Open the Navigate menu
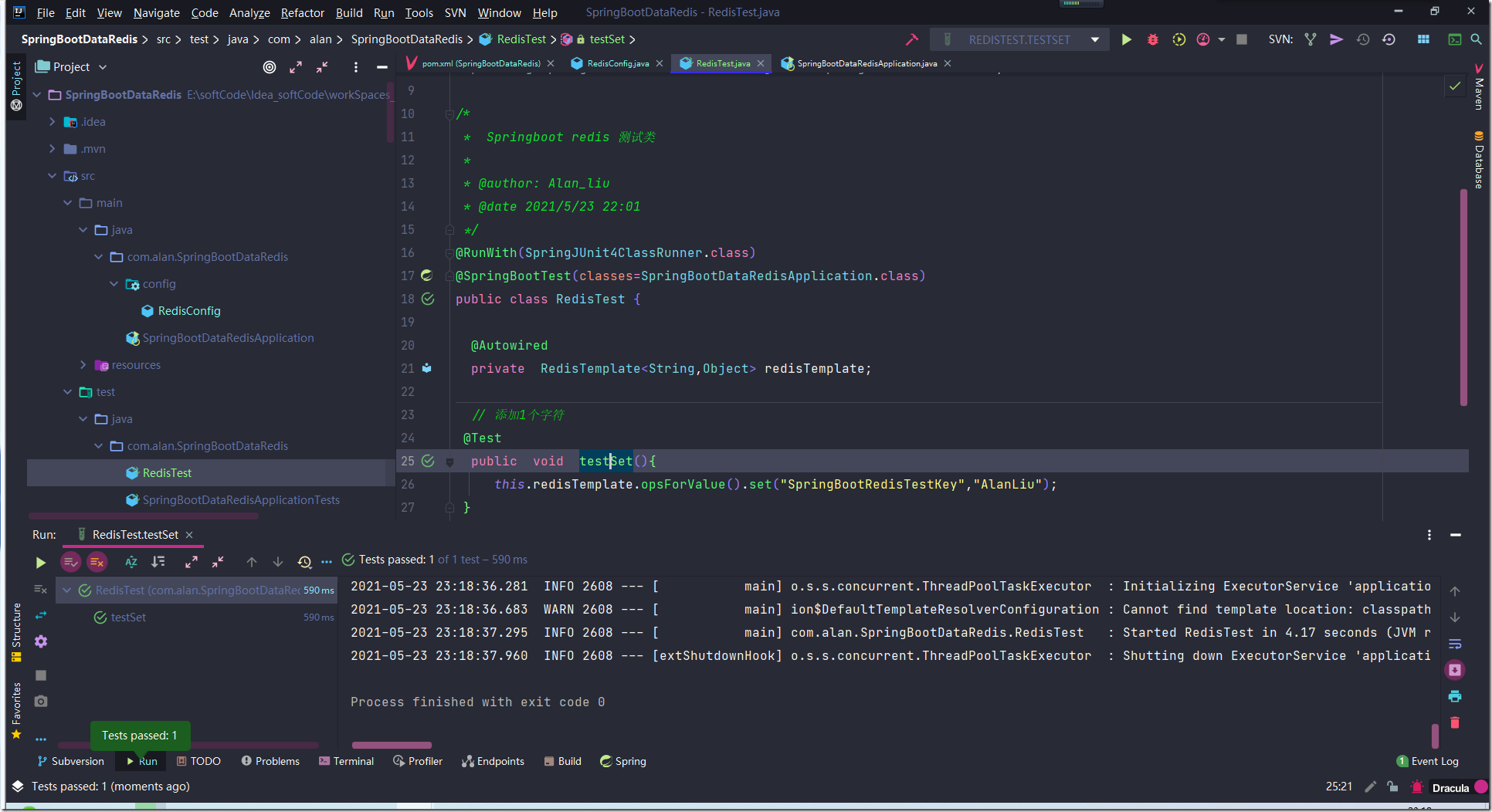The width and height of the screenshot is (1492, 812). coord(156,12)
